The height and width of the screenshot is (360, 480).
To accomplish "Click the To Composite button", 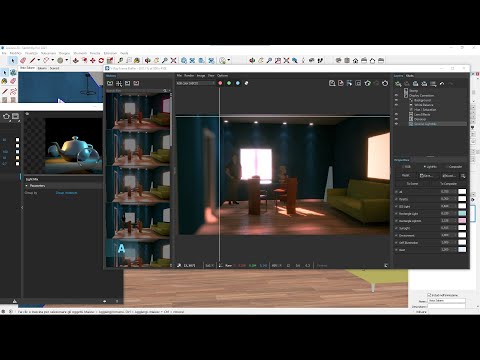I will pyautogui.click(x=448, y=184).
